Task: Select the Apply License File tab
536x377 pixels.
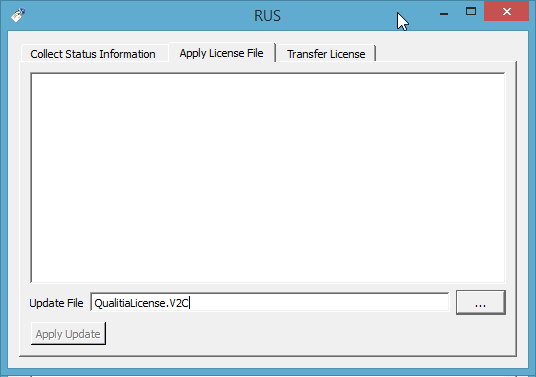Action: pyautogui.click(x=222, y=53)
